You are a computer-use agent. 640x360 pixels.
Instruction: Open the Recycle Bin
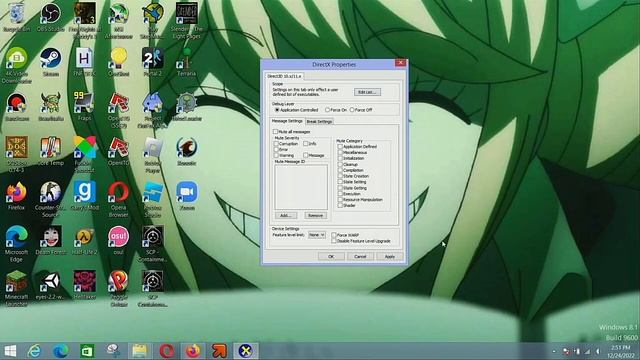coord(16,17)
